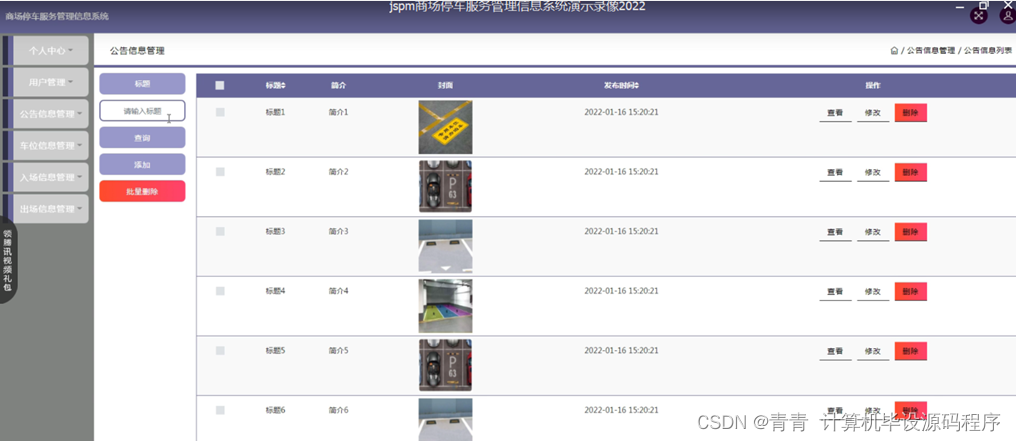Expand the 公告信息管理 sidebar menu
The width and height of the screenshot is (1016, 441).
coord(51,114)
